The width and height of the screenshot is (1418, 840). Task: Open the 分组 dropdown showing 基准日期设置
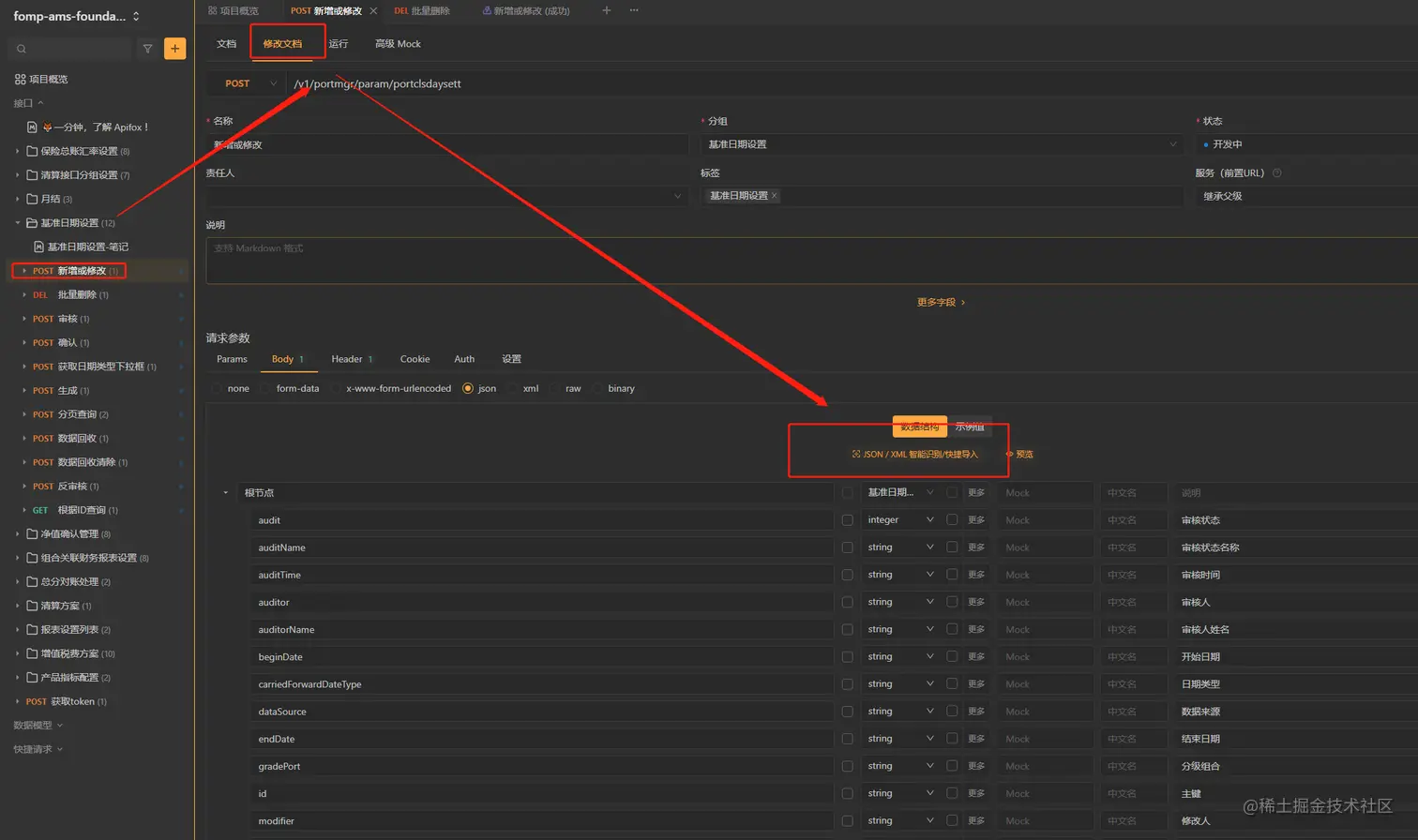942,144
